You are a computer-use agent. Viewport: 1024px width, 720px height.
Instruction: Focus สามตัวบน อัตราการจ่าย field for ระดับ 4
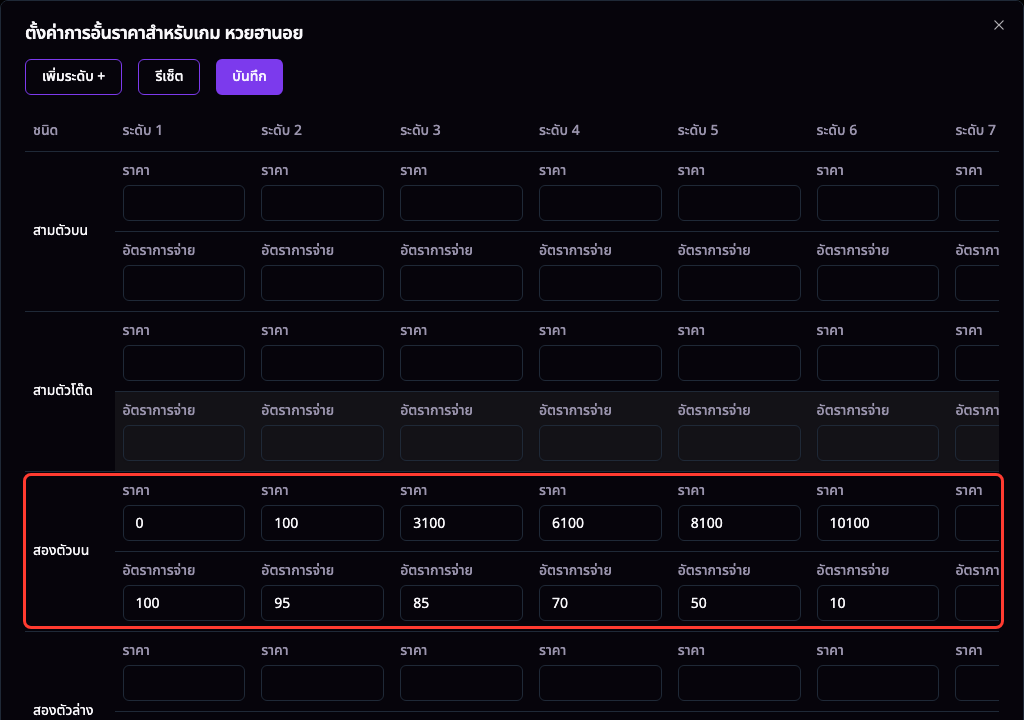tap(600, 283)
